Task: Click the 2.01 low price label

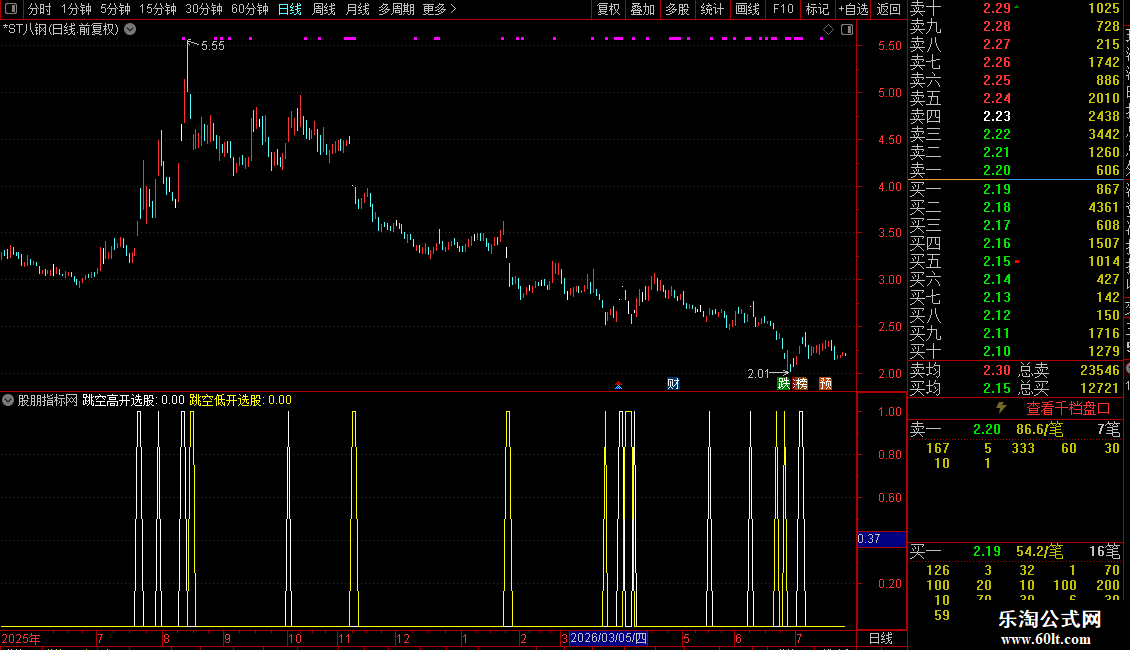Action: click(759, 373)
